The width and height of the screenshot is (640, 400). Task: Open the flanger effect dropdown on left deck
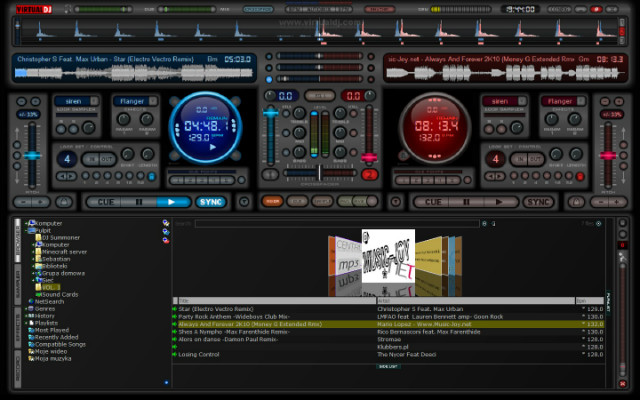pos(153,101)
